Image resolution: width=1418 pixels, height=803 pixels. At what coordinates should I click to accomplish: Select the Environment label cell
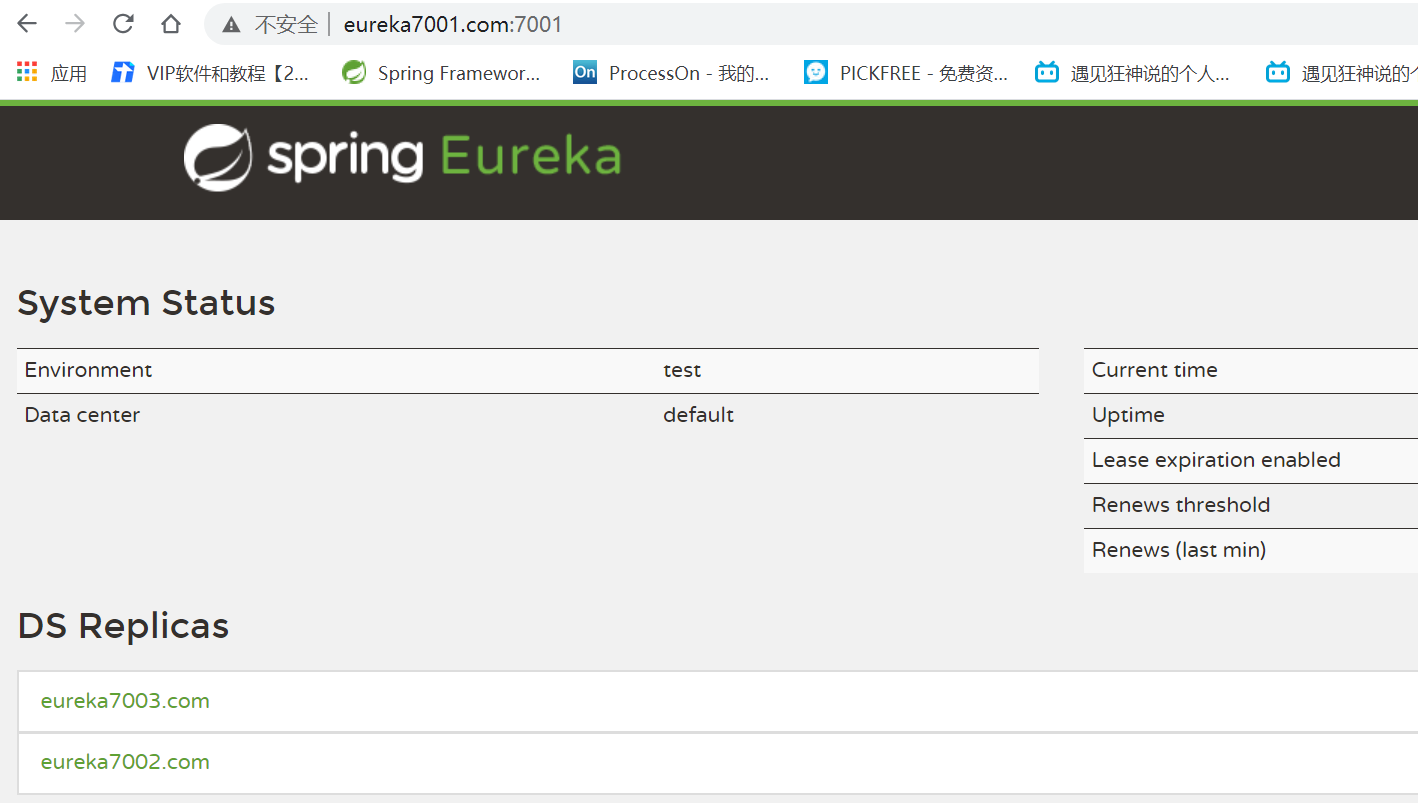[88, 370]
